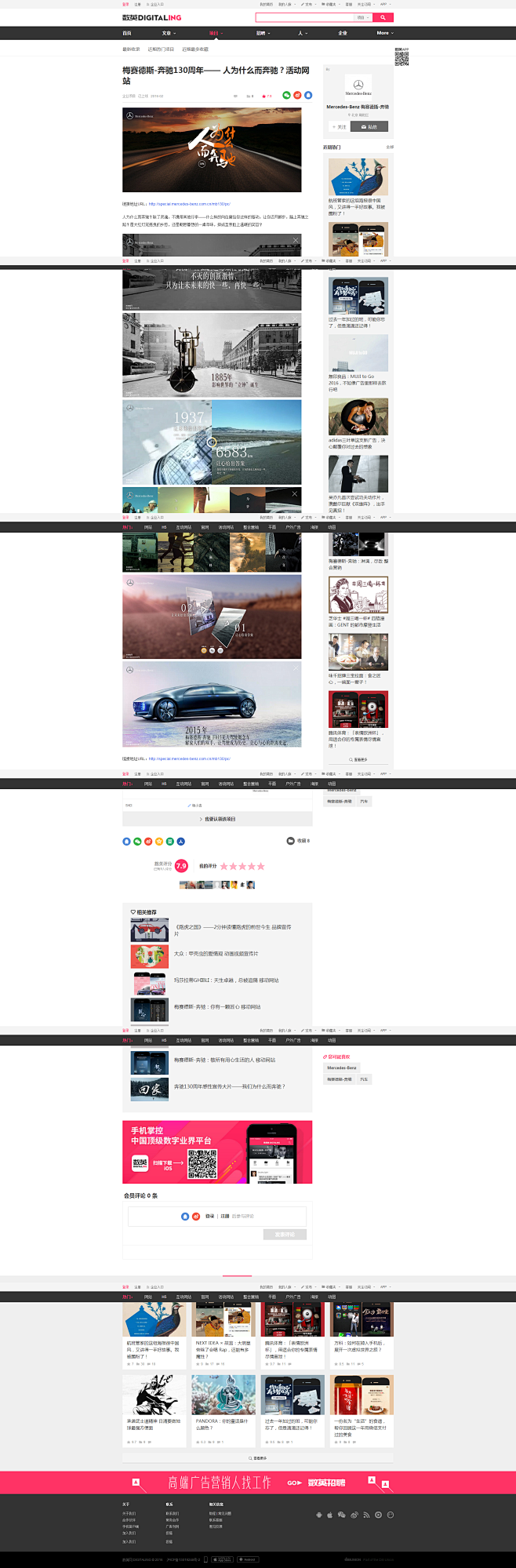This screenshot has width=516, height=1568.
Task: Click the magenta search magnifier button
Action: (x=383, y=16)
